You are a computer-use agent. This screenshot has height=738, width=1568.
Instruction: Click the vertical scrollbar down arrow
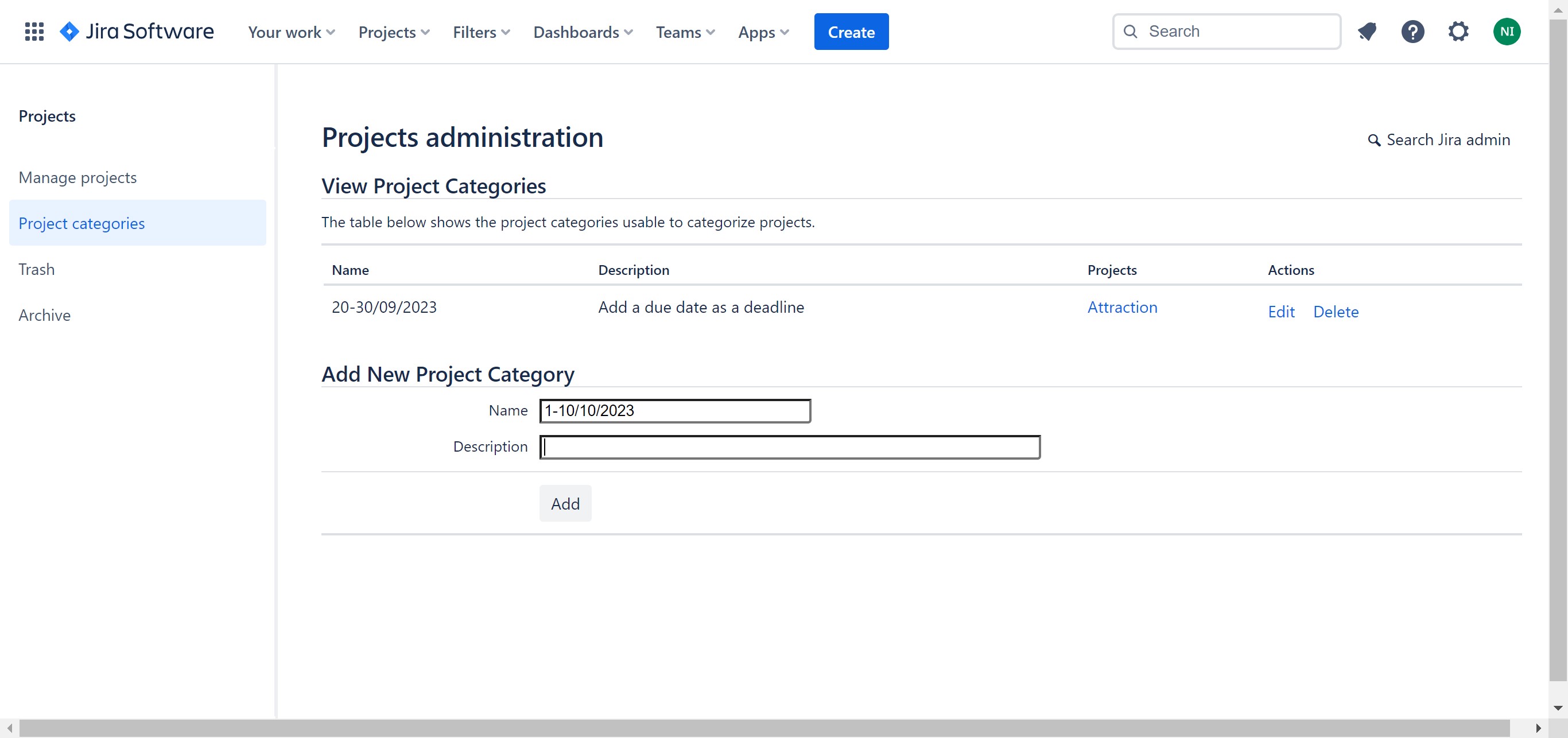(x=1558, y=708)
